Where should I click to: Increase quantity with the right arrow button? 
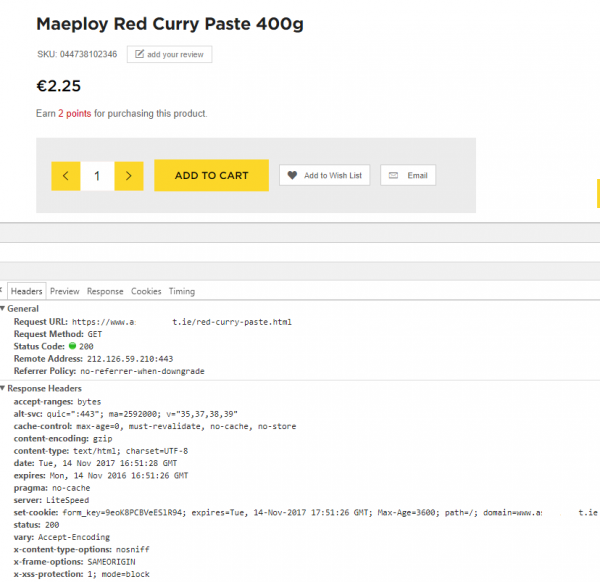click(129, 176)
